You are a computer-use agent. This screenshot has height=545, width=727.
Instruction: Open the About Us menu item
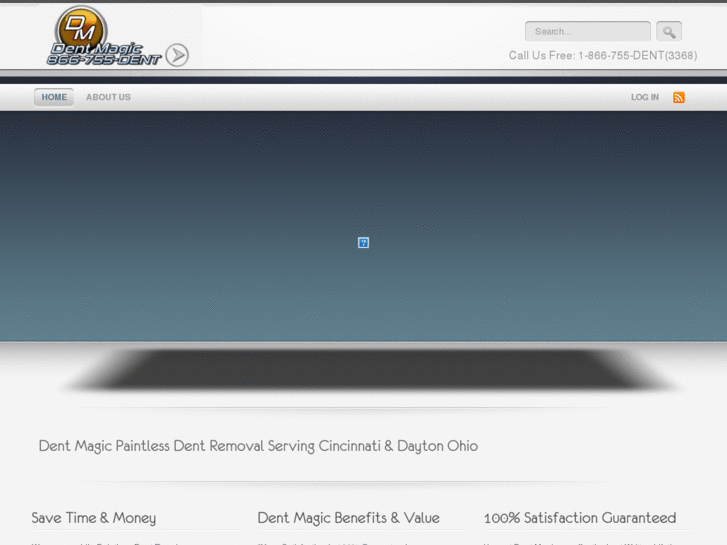[x=108, y=97]
